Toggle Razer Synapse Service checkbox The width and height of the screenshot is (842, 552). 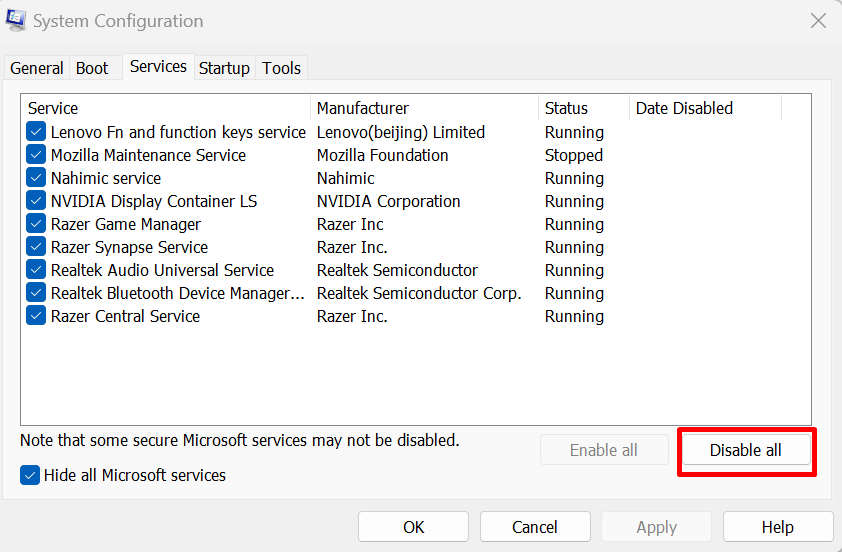36,247
